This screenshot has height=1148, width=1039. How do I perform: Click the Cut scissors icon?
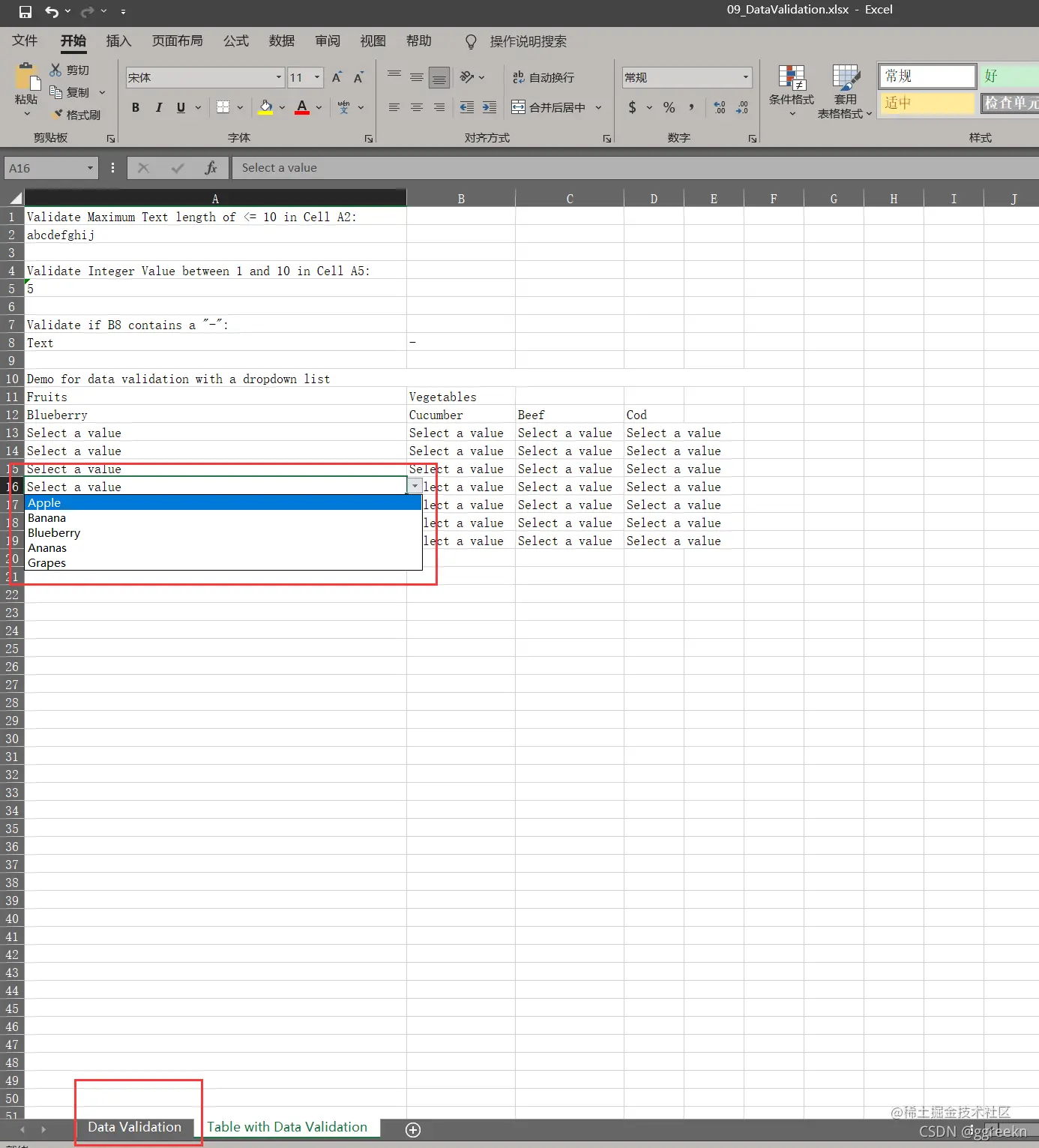tap(55, 70)
